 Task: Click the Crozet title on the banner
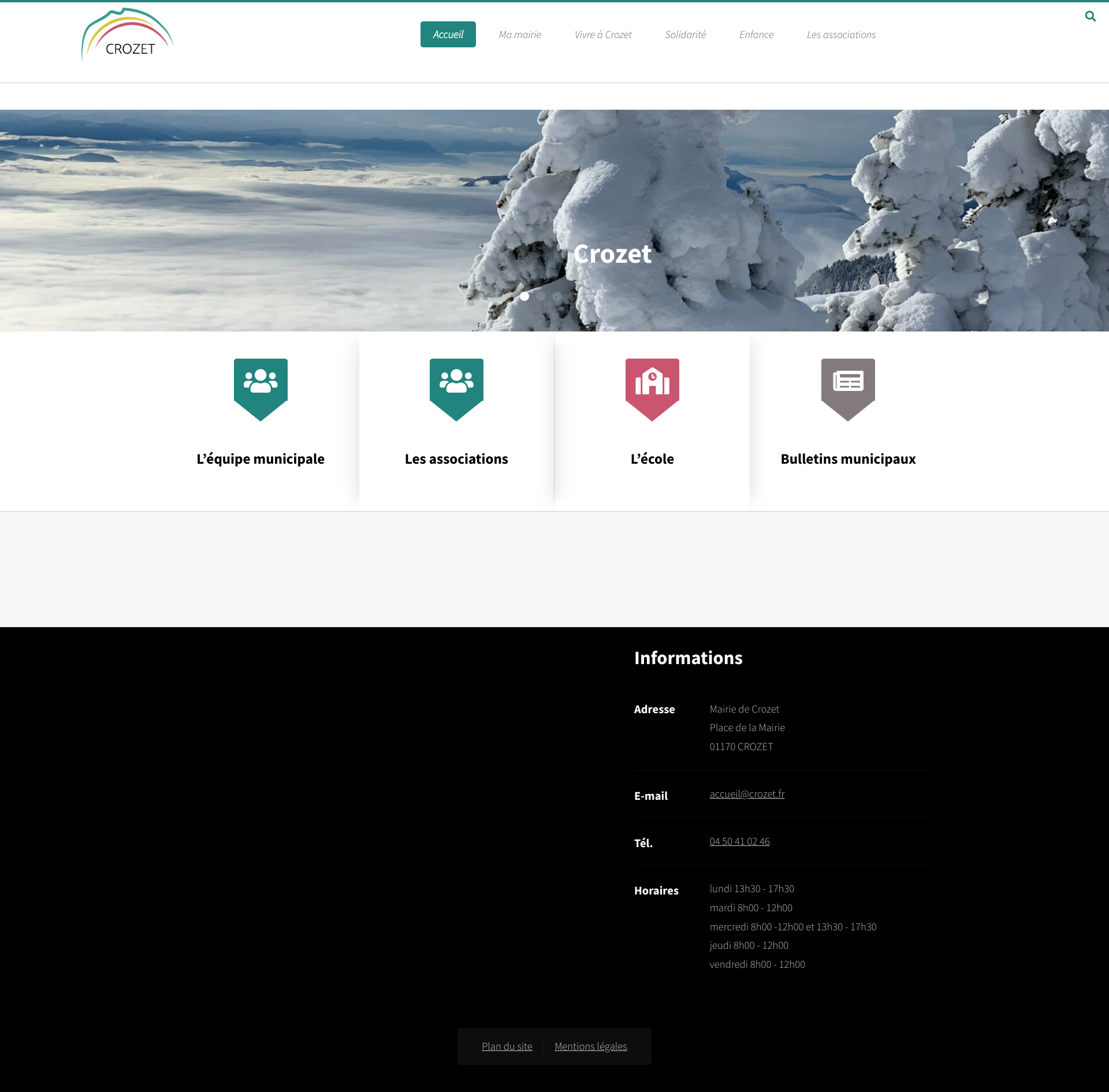(x=612, y=254)
